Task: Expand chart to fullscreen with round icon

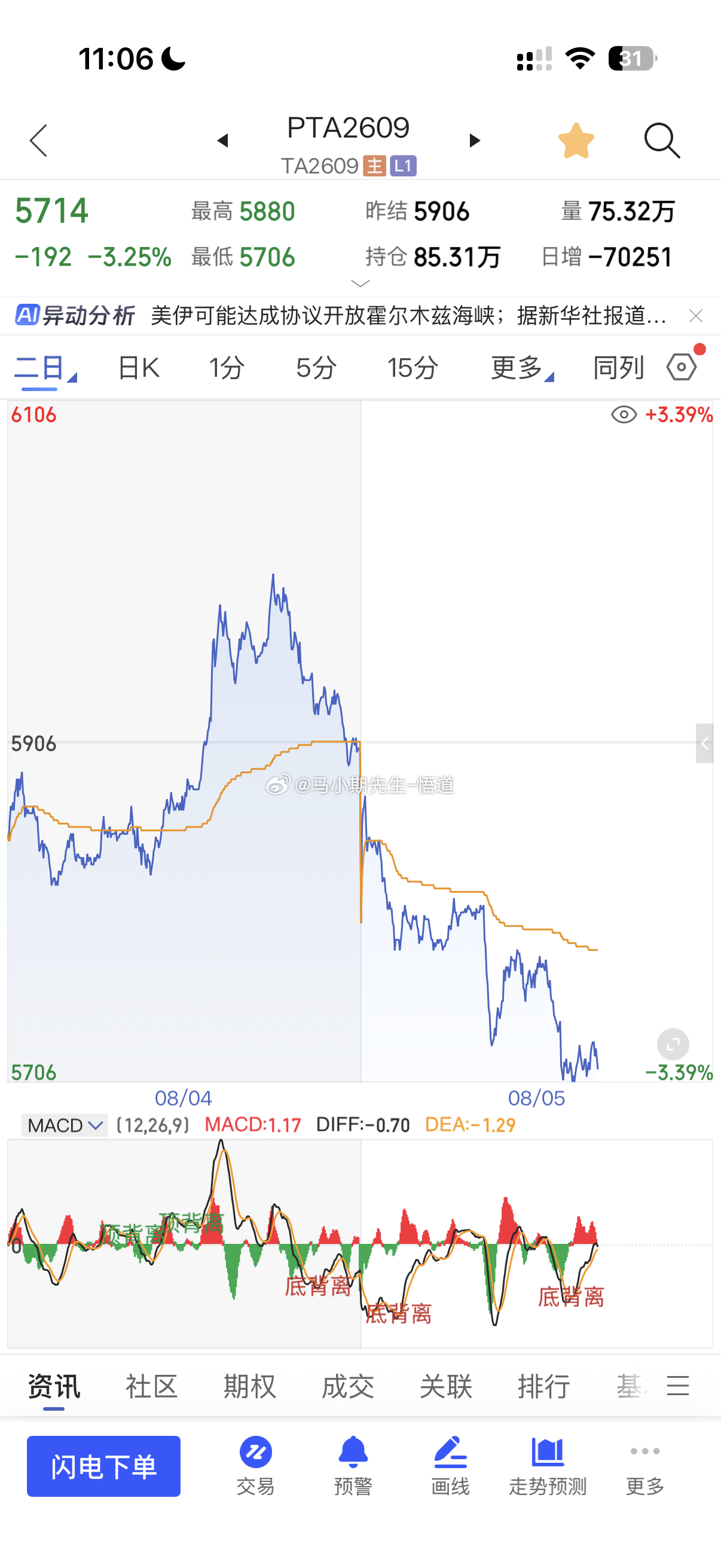Action: tap(673, 1045)
